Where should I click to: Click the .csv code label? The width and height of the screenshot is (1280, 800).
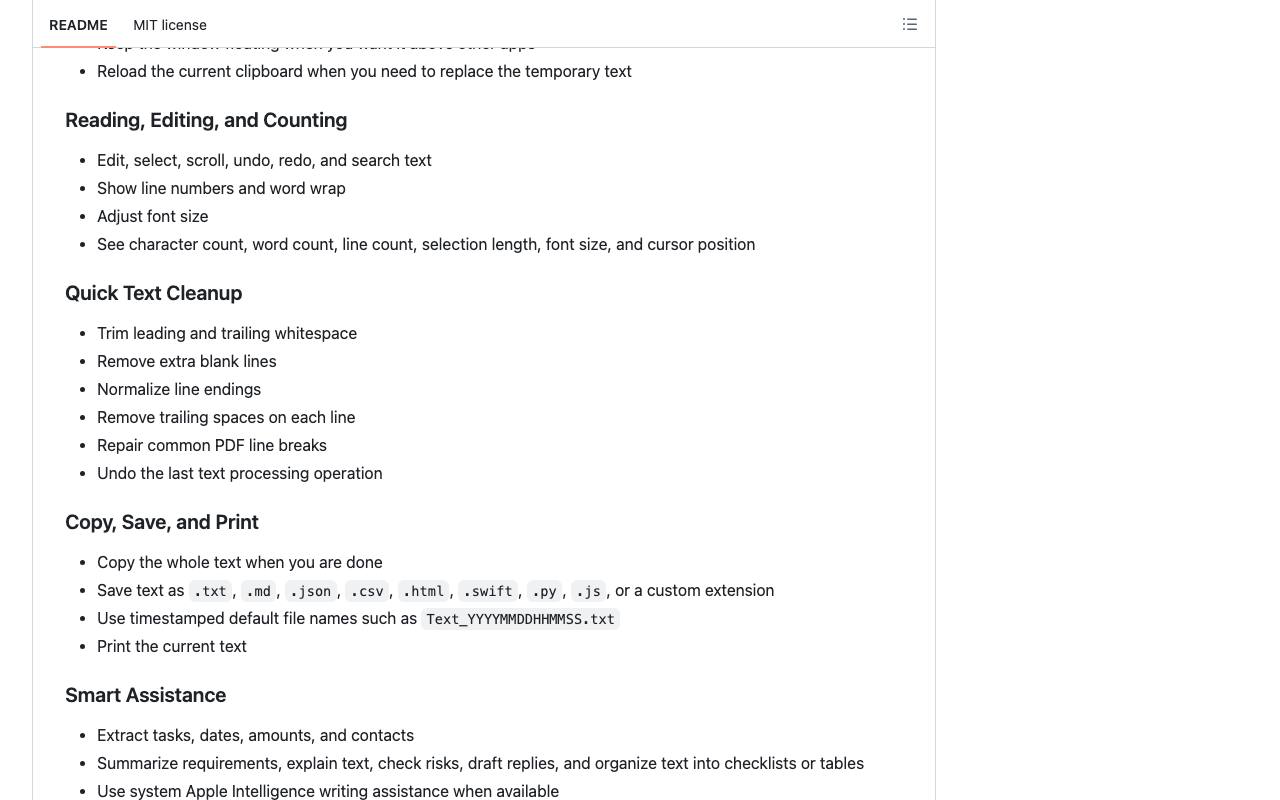coord(367,591)
